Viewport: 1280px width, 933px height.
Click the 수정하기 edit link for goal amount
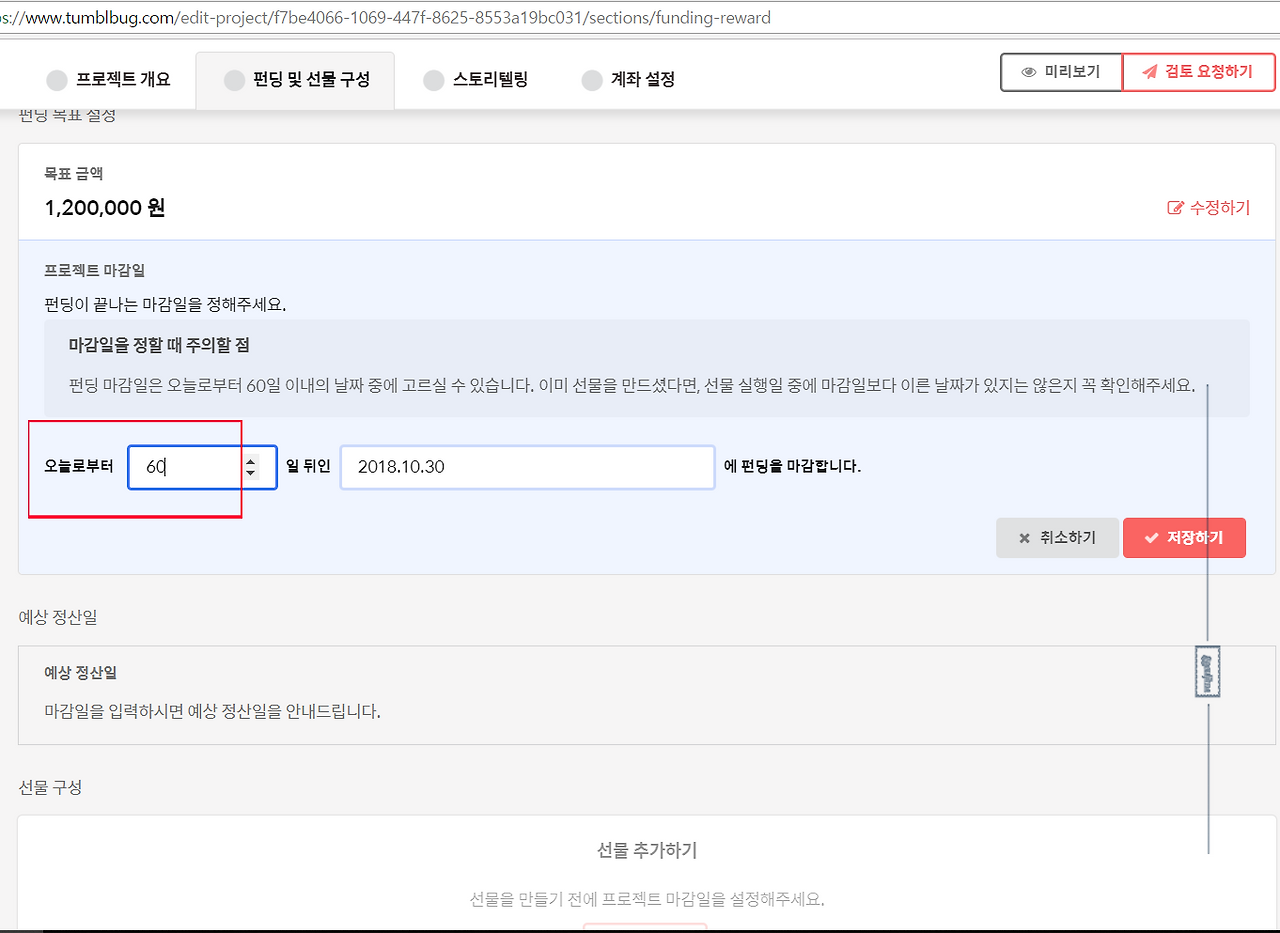1209,208
